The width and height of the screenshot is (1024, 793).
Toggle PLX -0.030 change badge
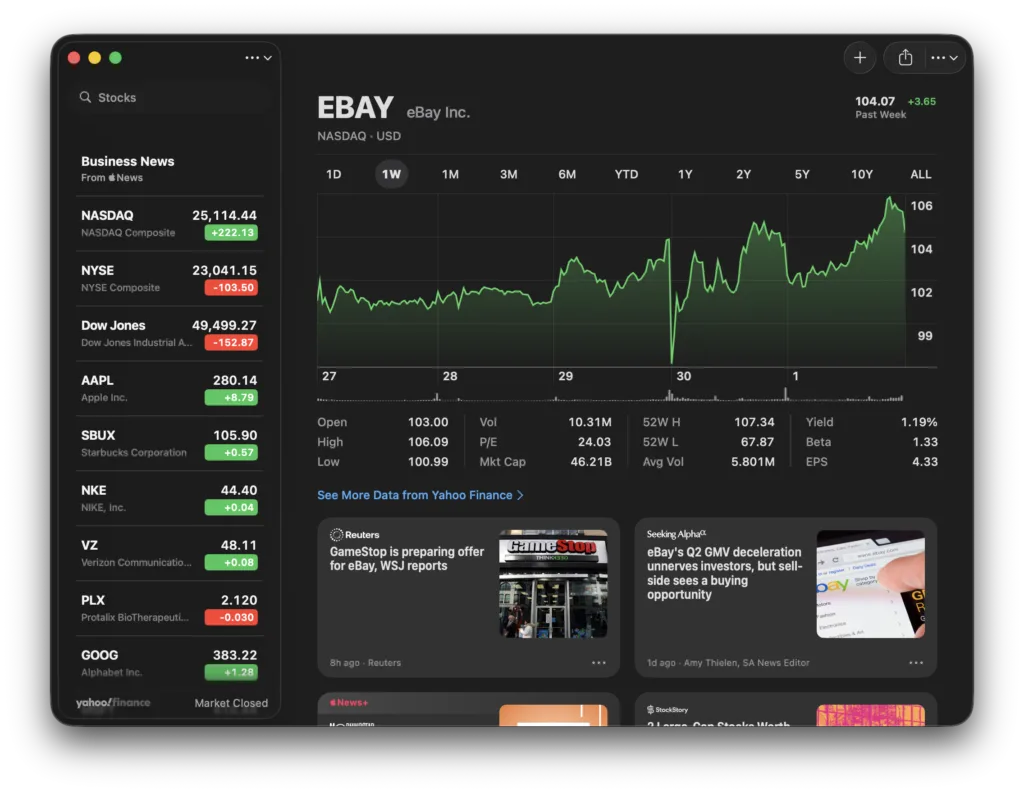(231, 617)
